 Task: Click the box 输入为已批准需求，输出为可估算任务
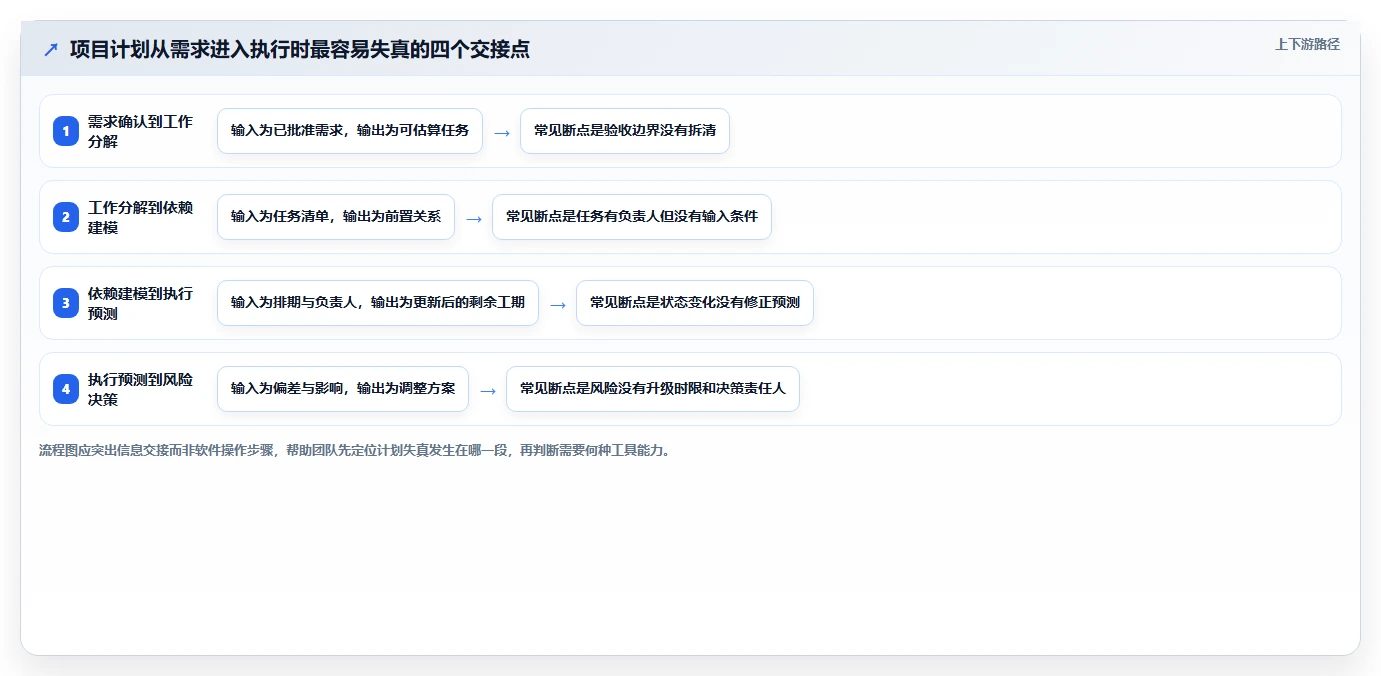tap(350, 131)
